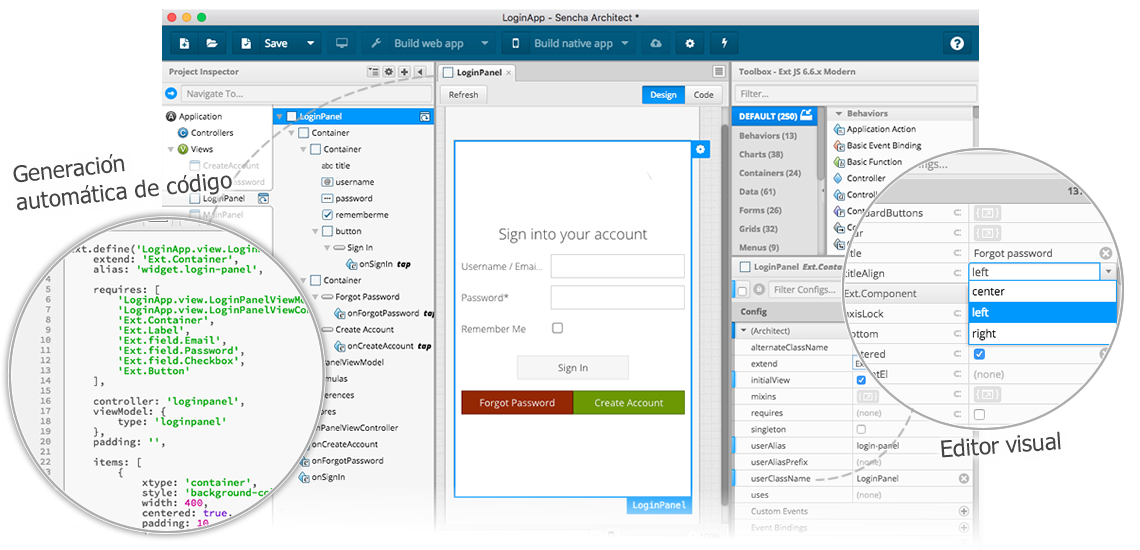Switch to the Code view tab
The width and height of the screenshot is (1140, 550).
coord(704,95)
